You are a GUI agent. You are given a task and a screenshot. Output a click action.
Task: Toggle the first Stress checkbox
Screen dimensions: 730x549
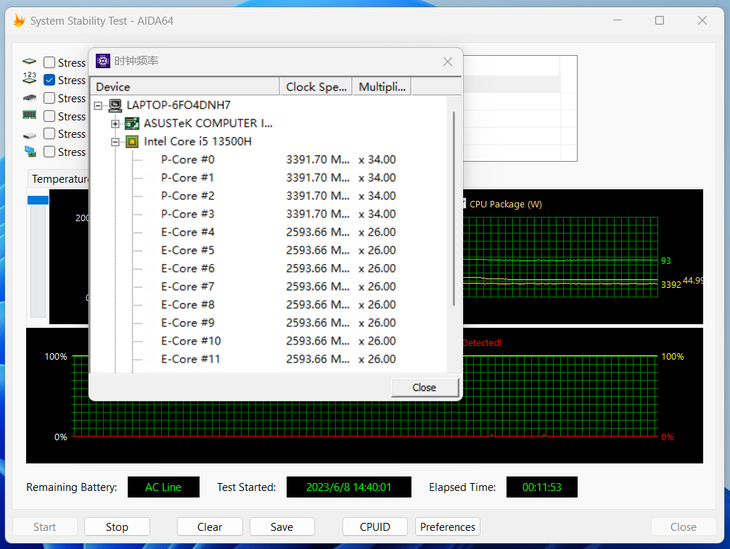[x=49, y=62]
